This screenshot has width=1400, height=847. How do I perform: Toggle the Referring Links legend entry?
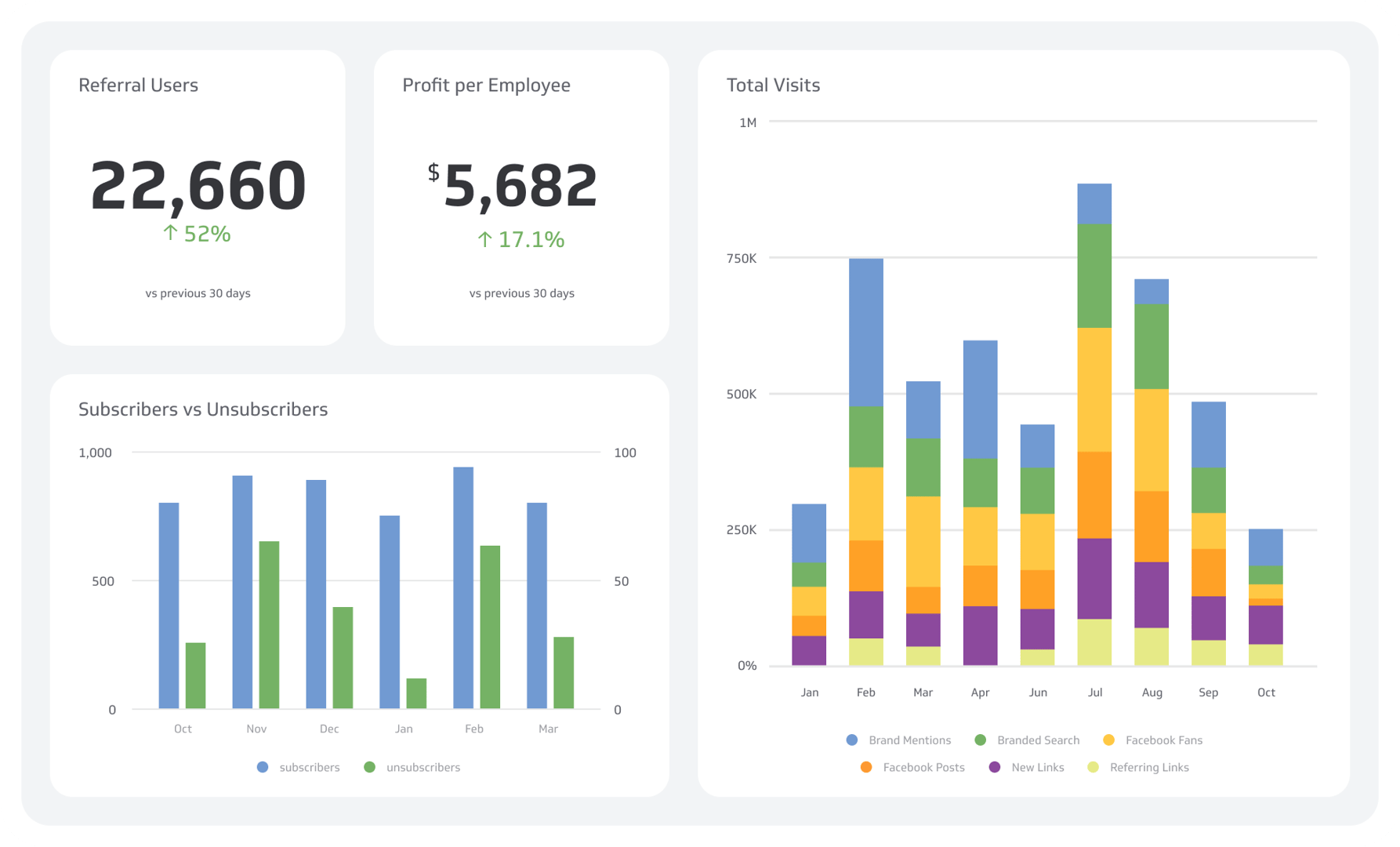tap(1139, 768)
